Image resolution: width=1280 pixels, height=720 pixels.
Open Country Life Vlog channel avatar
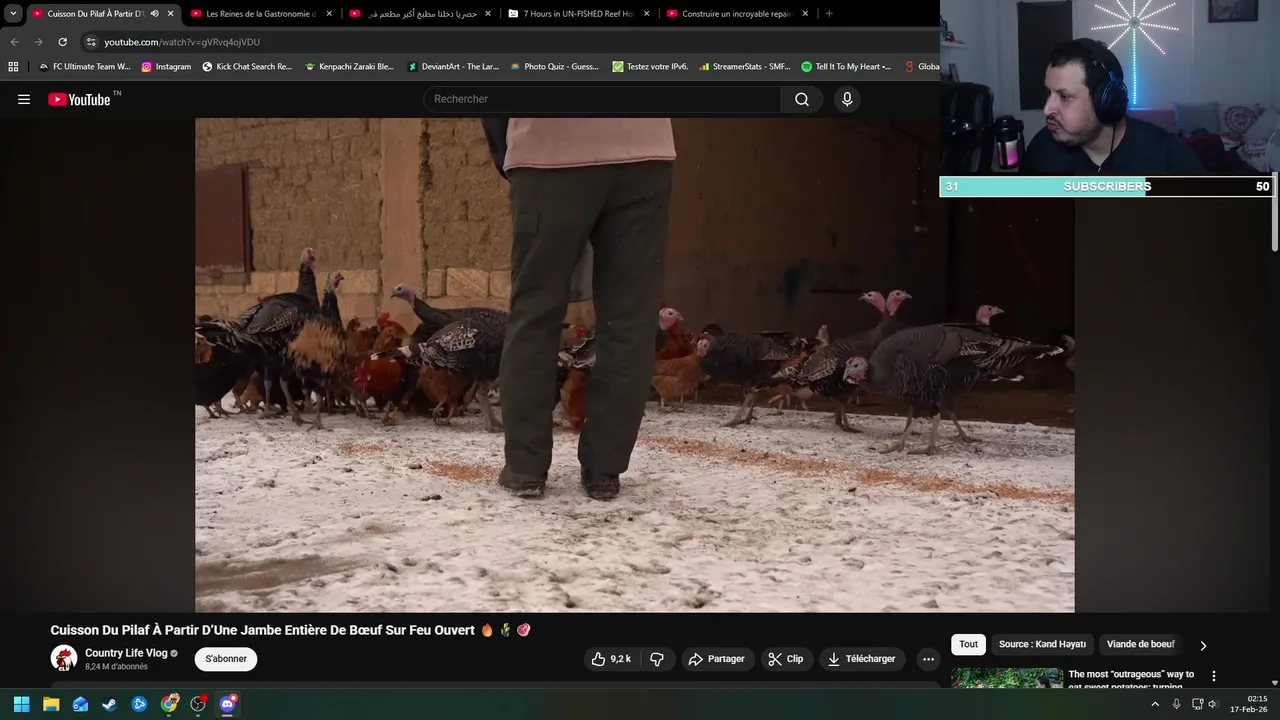[x=64, y=658]
